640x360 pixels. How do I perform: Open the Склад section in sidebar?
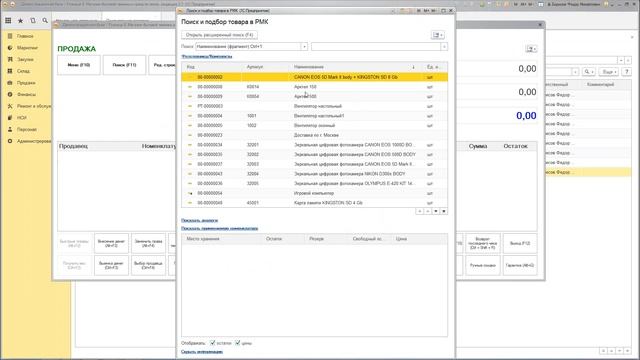tap(23, 71)
